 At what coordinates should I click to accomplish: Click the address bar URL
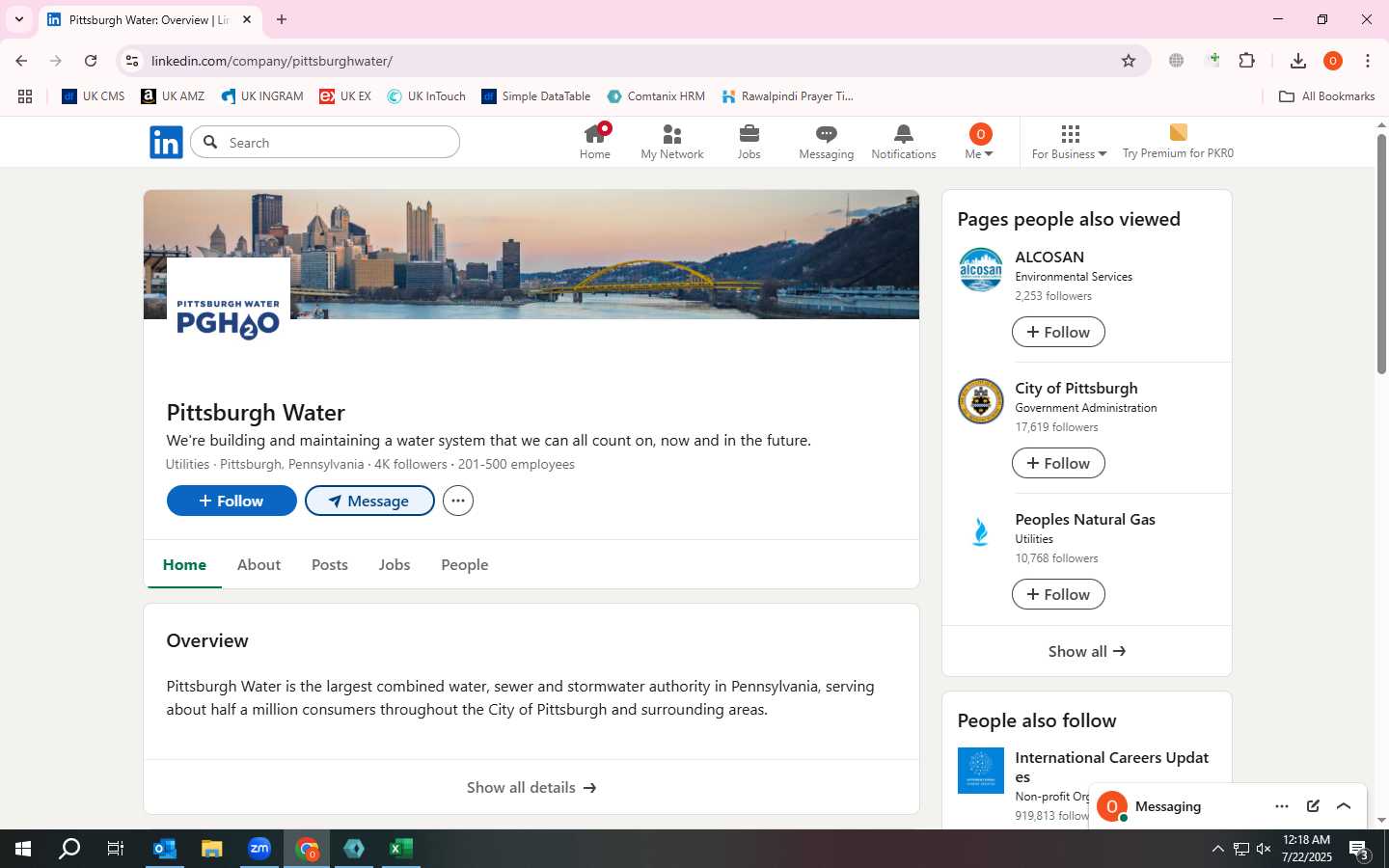pos(272,61)
